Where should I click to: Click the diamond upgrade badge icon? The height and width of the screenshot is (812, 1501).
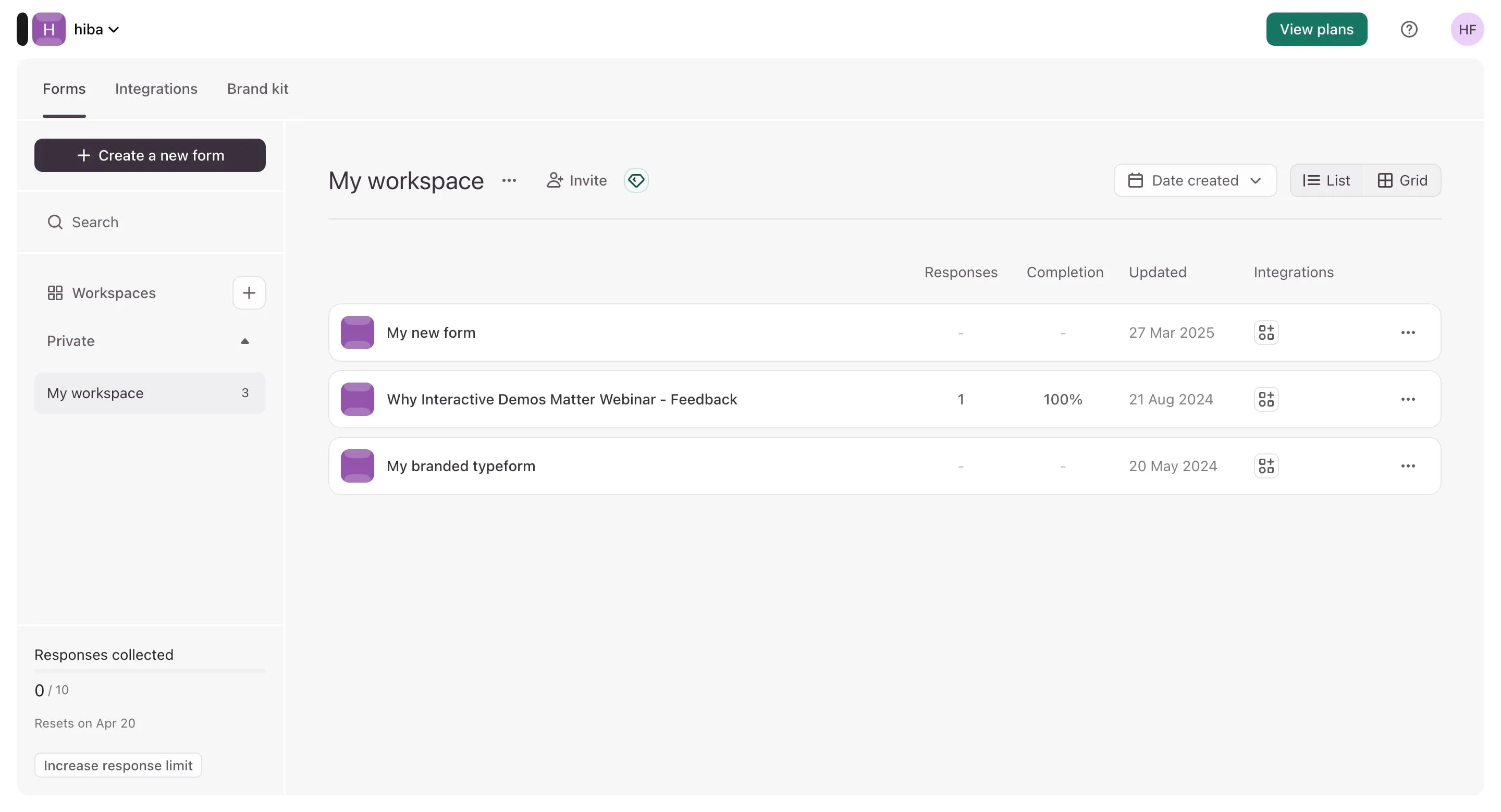tap(636, 180)
